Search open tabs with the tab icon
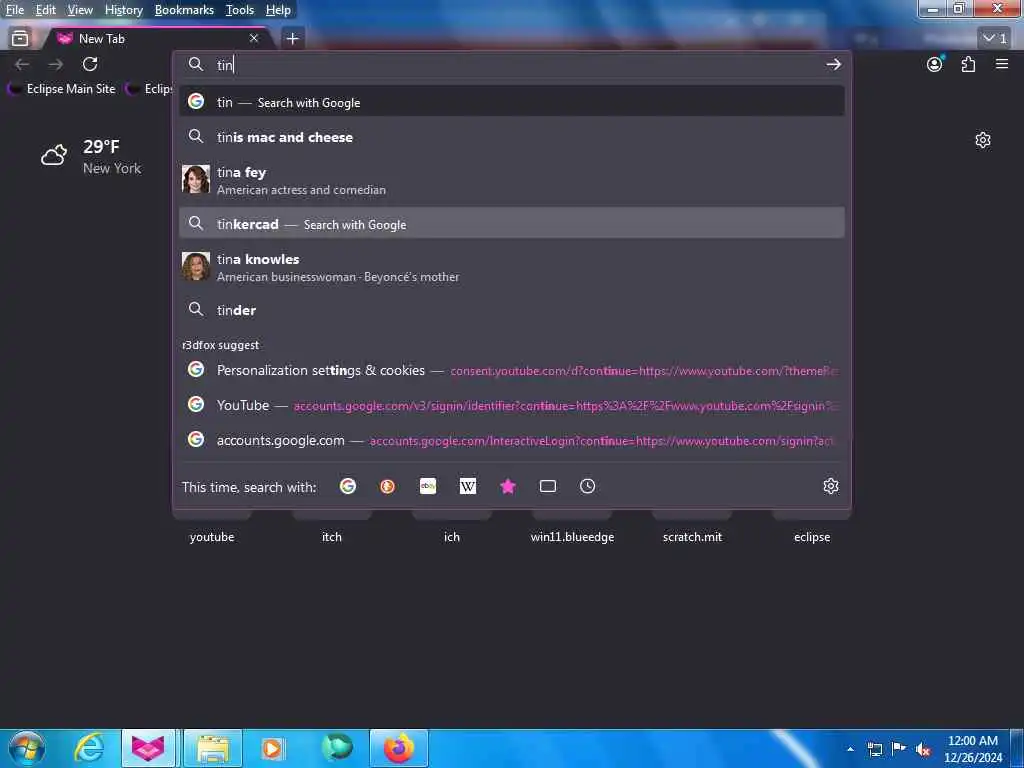This screenshot has width=1024, height=768. point(548,486)
